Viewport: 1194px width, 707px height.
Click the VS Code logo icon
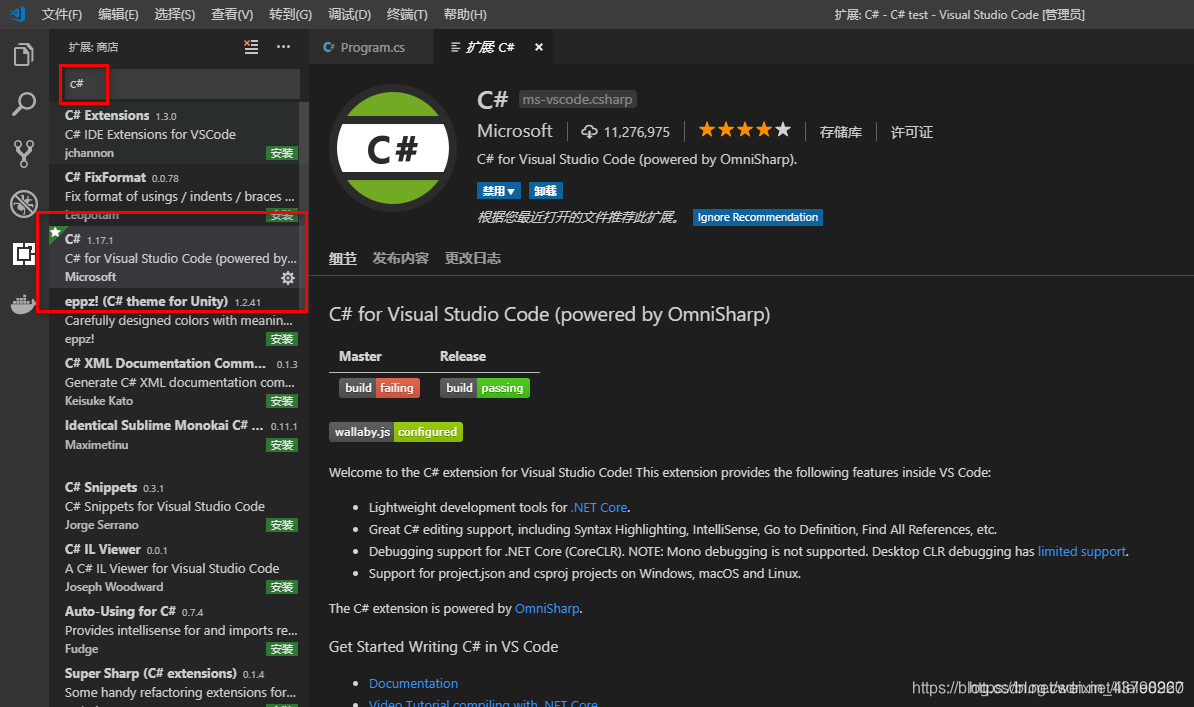click(x=18, y=14)
